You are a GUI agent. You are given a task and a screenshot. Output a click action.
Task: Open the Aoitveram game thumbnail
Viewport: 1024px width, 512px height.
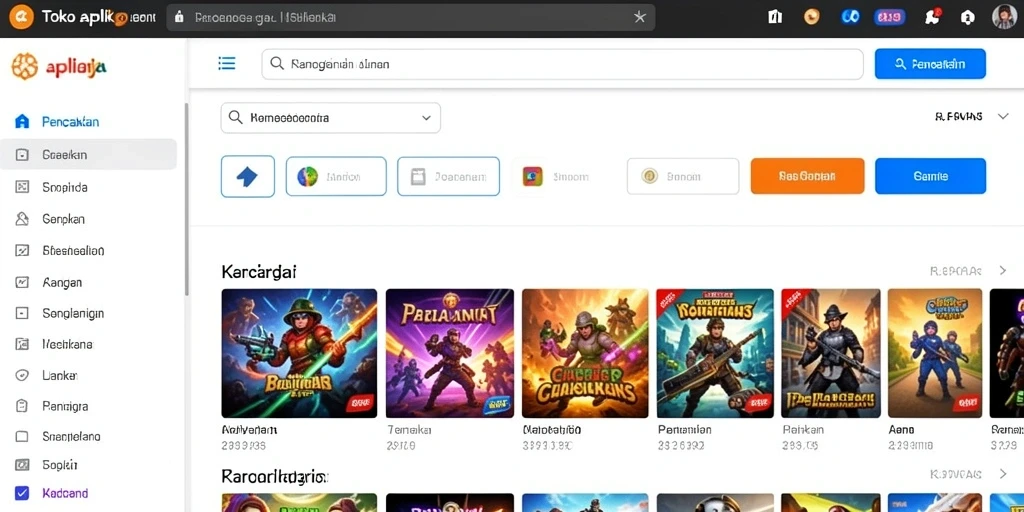pyautogui.click(x=299, y=353)
